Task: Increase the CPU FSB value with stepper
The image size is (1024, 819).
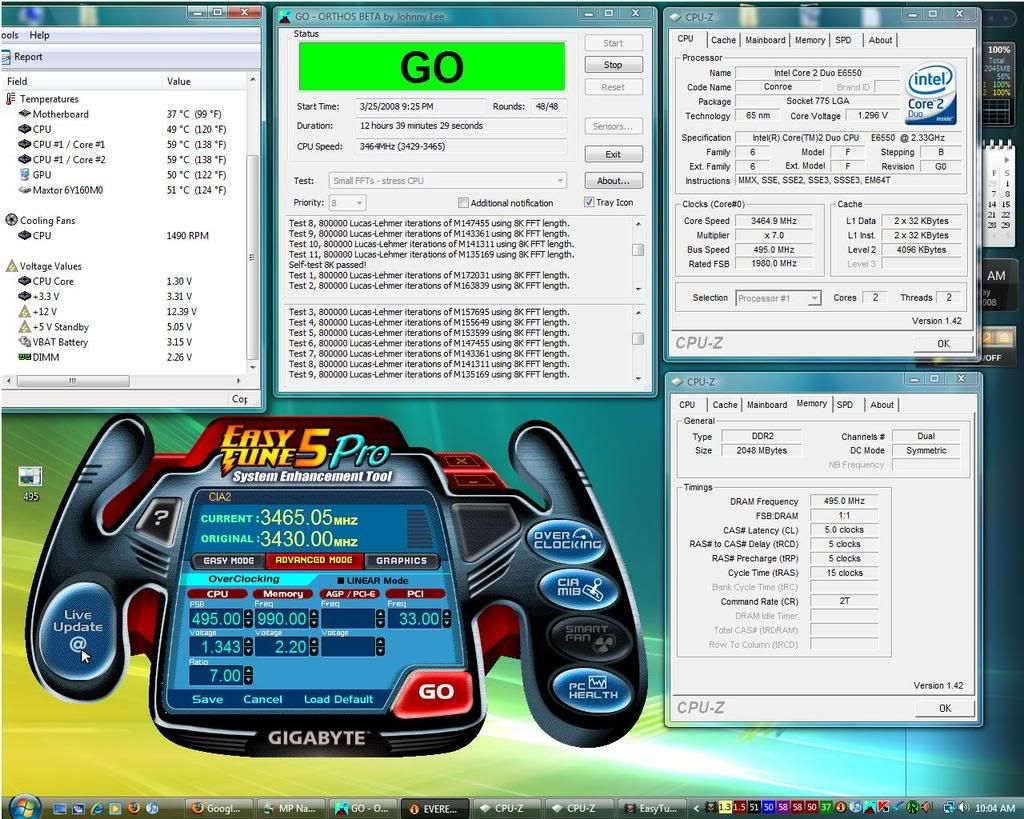Action: 247,615
